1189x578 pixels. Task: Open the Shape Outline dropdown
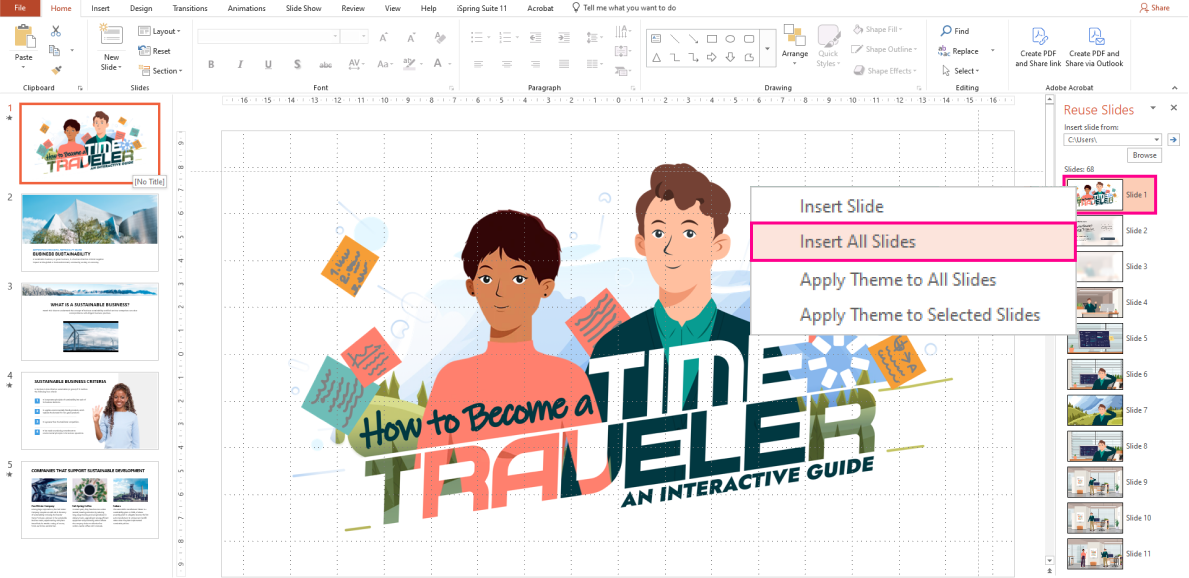click(x=883, y=49)
